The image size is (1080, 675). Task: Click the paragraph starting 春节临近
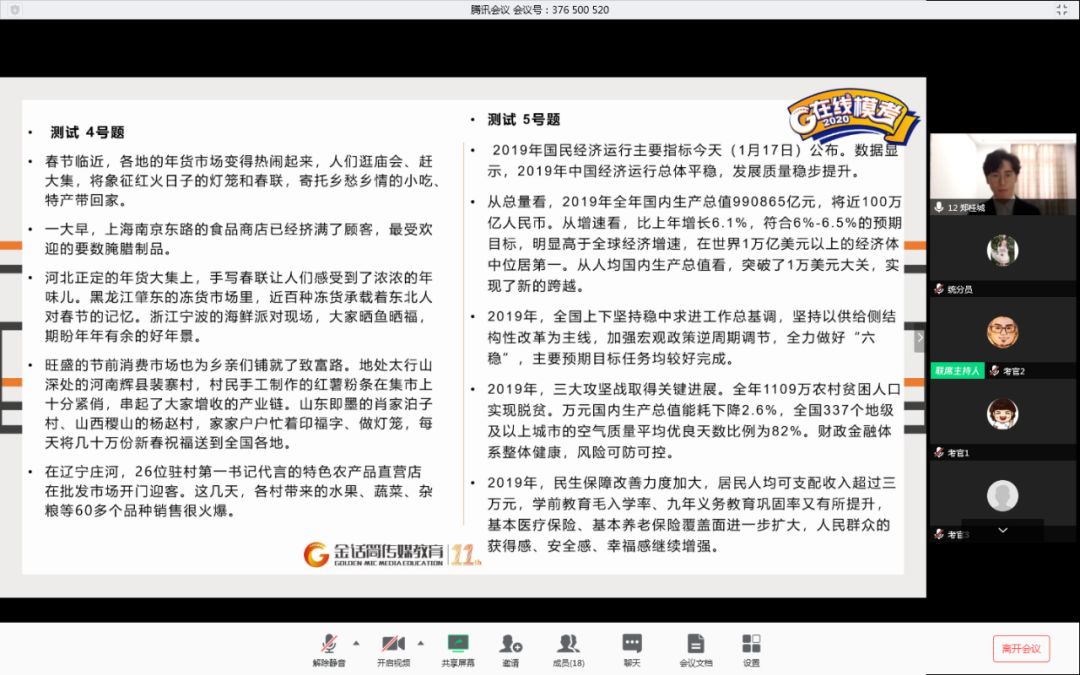pos(242,181)
